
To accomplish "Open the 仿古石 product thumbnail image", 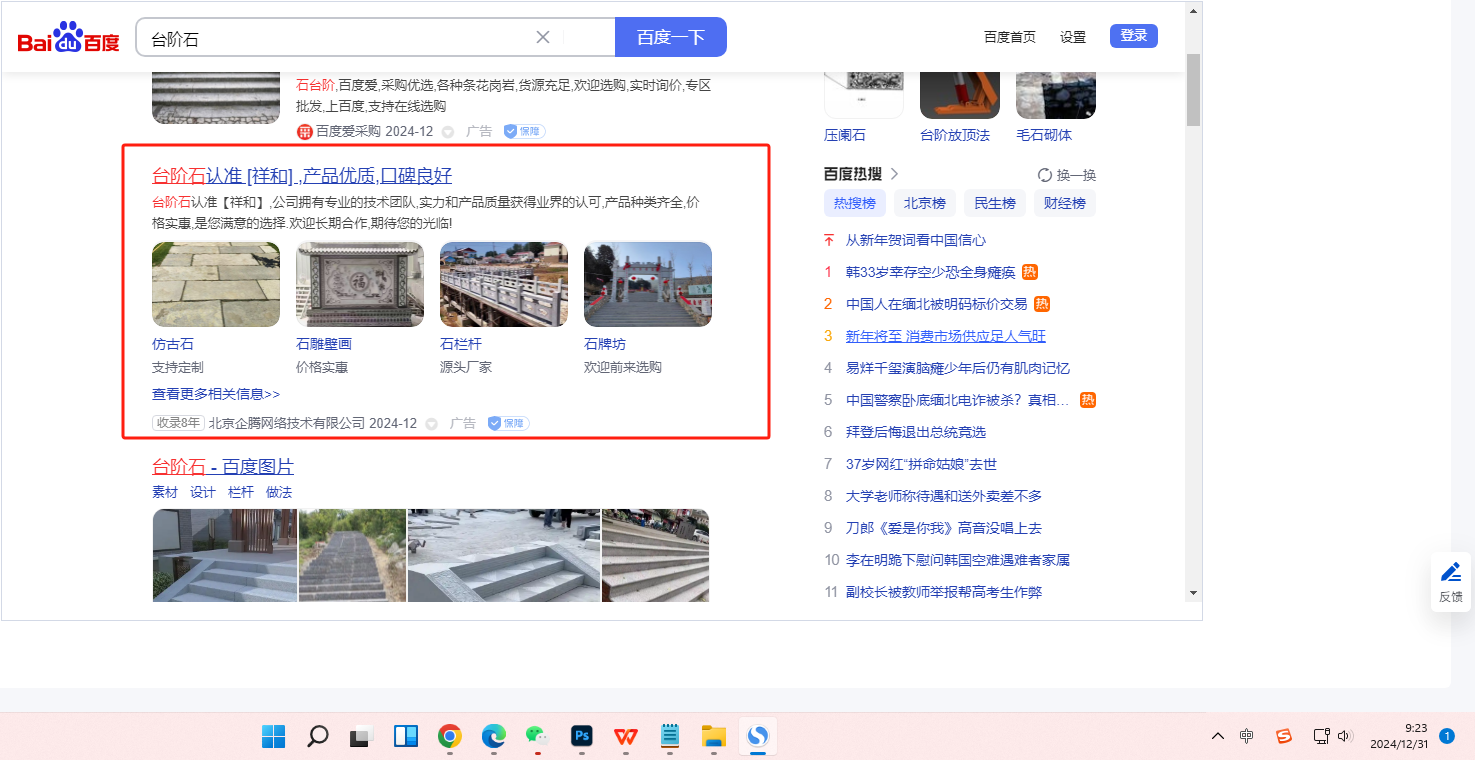I will 216,285.
